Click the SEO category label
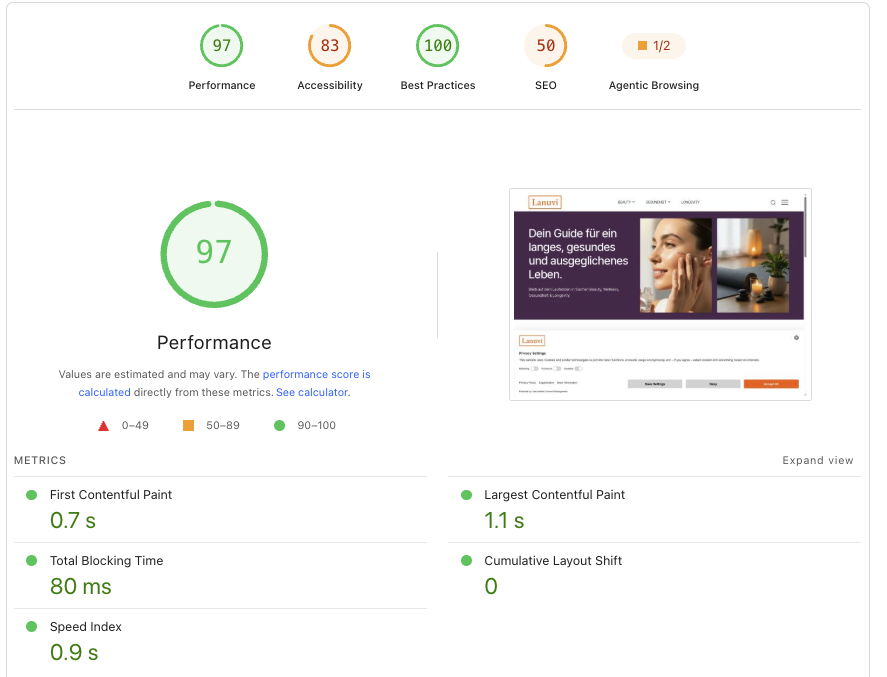Screen dimensions: 887x677 tap(546, 85)
